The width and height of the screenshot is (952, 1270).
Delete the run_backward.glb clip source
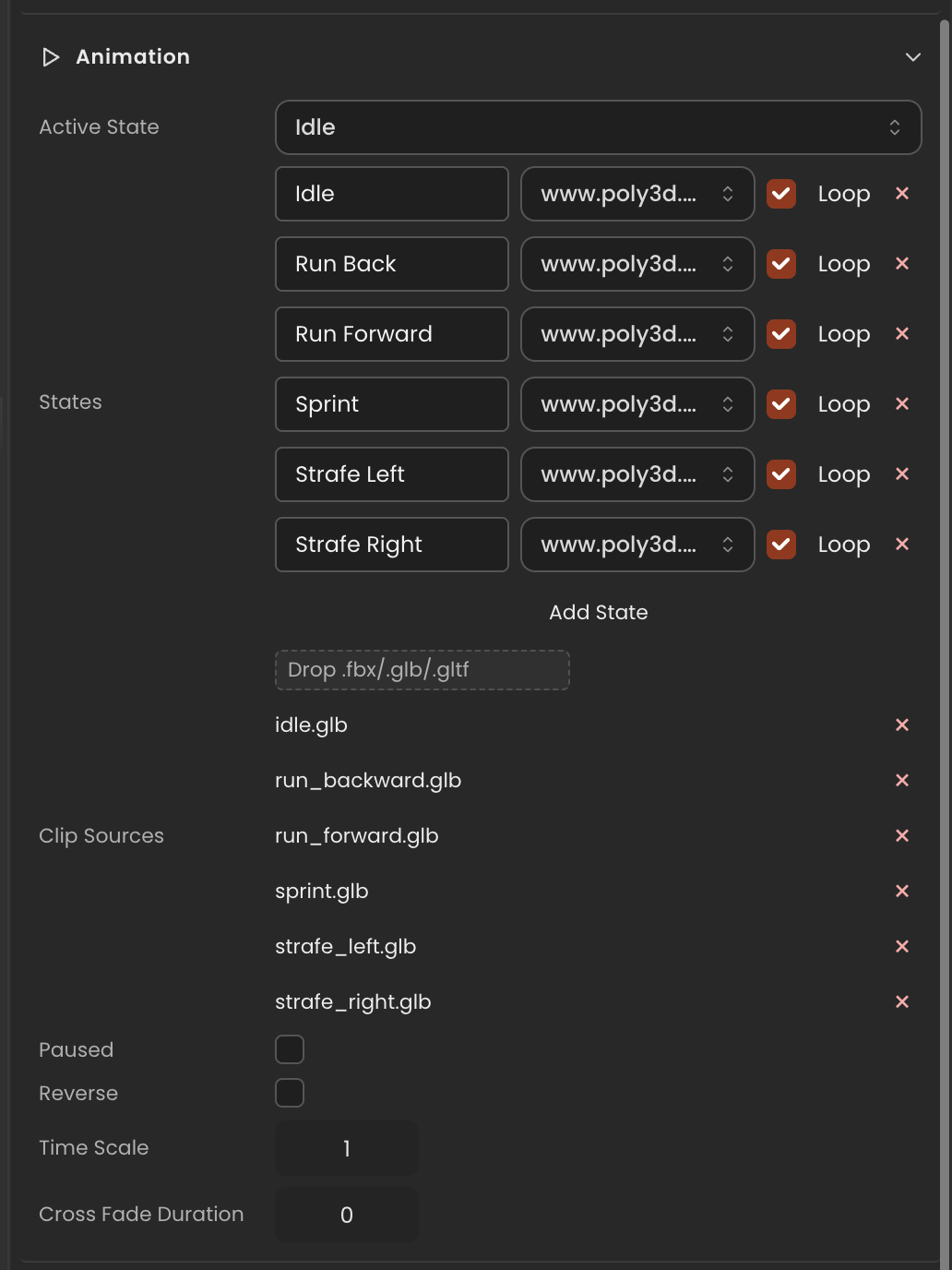[x=902, y=780]
